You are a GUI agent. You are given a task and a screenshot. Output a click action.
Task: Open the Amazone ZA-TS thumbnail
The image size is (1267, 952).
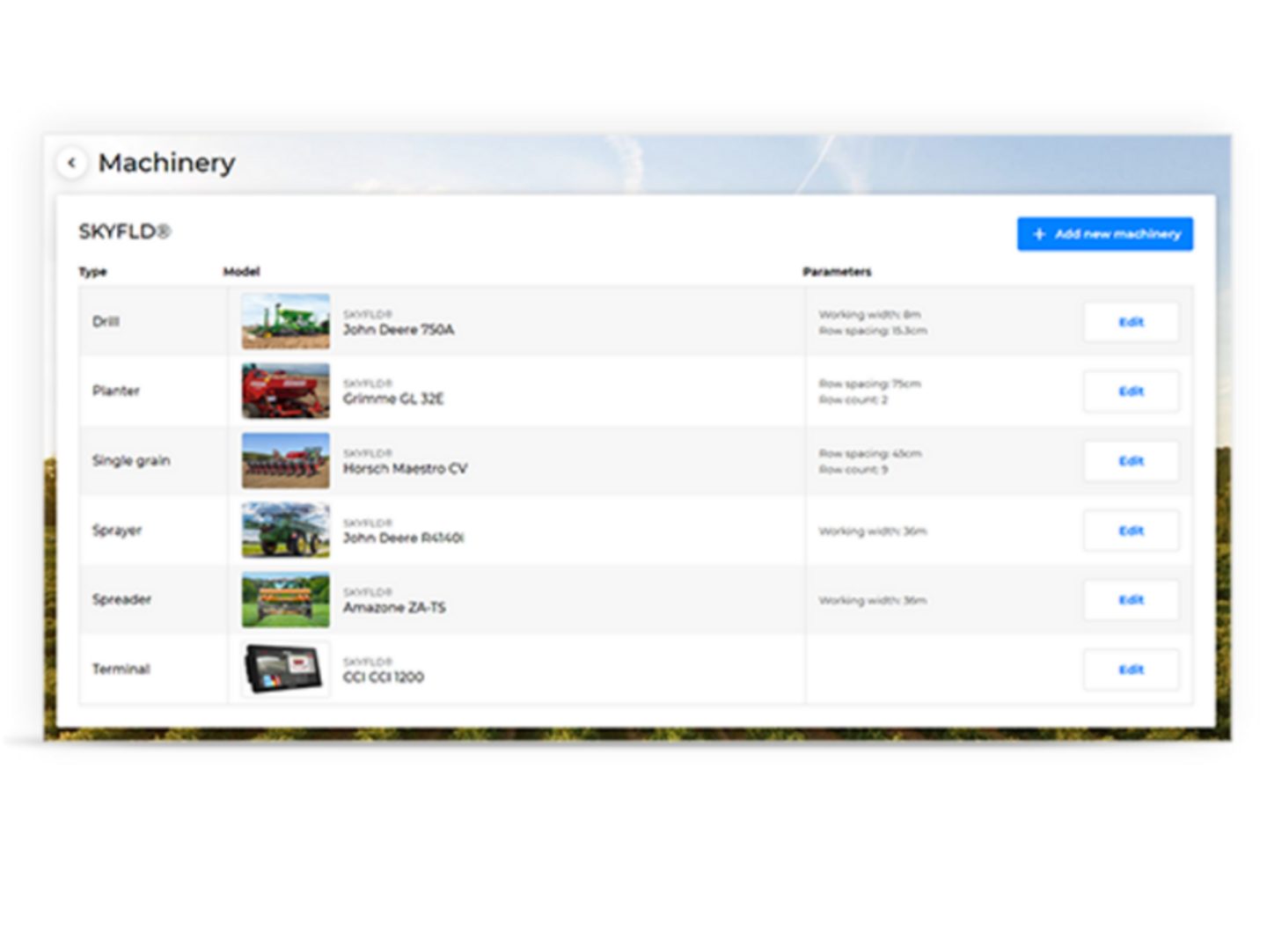(x=286, y=599)
